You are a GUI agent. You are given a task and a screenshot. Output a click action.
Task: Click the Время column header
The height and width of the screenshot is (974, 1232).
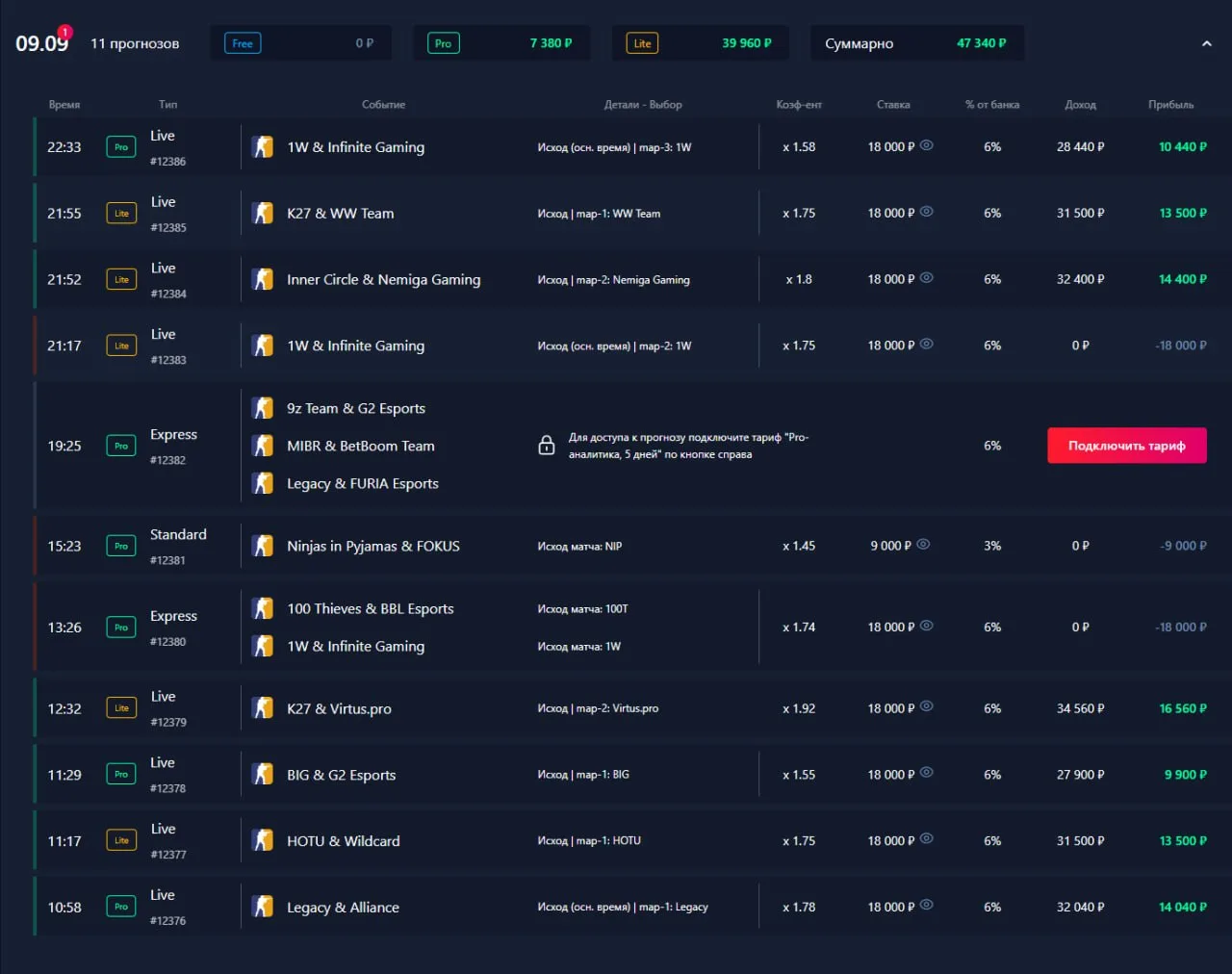coord(64,105)
